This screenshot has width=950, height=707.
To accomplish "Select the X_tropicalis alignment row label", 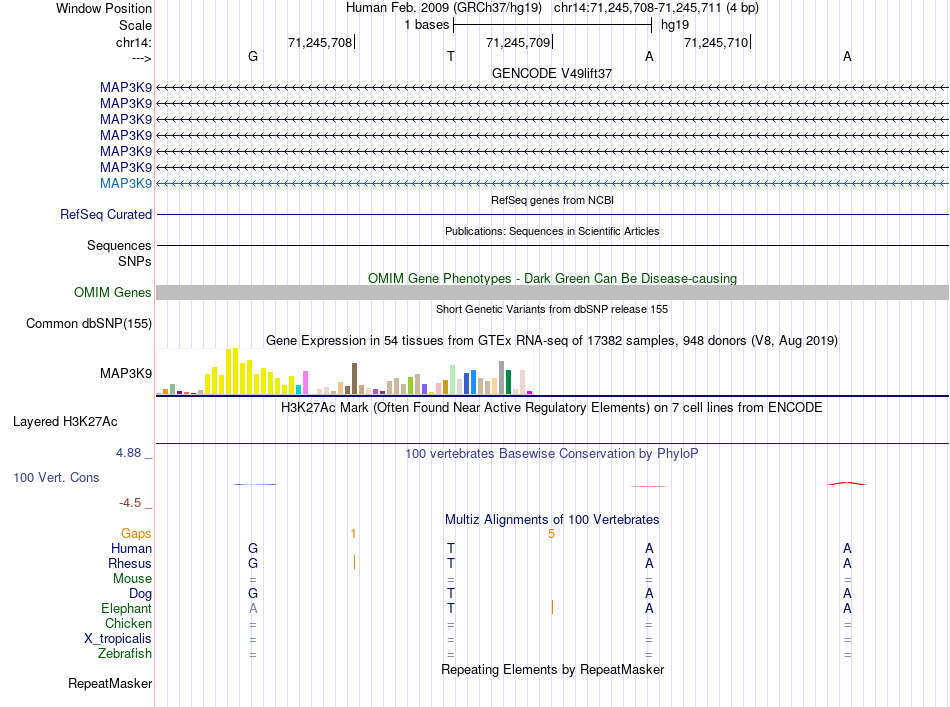I will 118,639.
